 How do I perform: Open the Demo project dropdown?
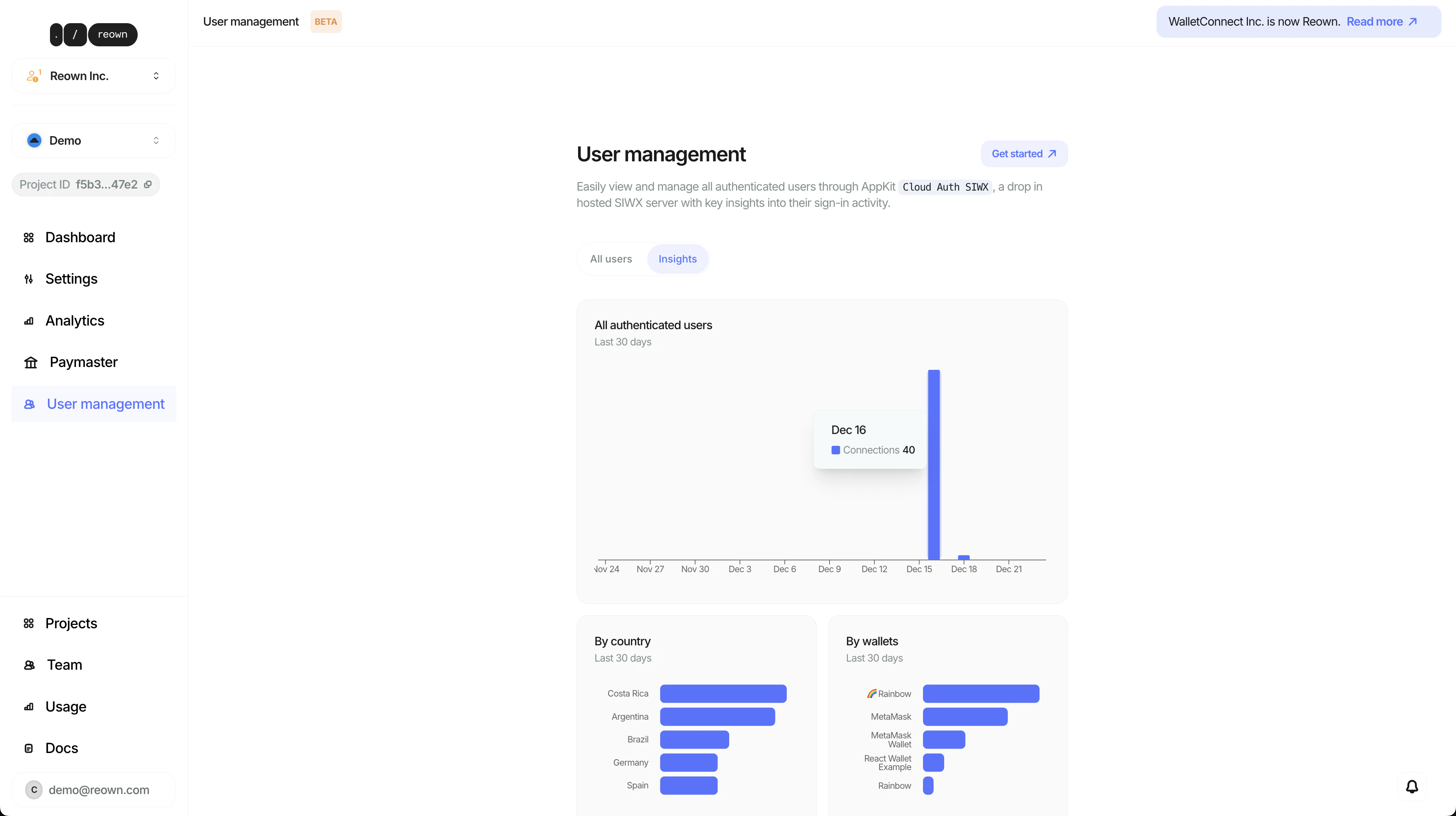(x=93, y=140)
